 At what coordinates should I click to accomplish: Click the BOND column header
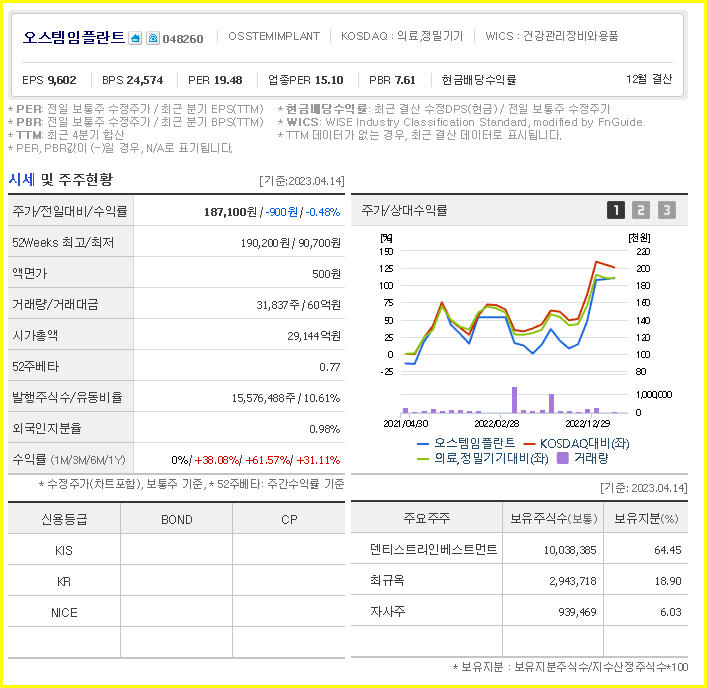(x=177, y=520)
